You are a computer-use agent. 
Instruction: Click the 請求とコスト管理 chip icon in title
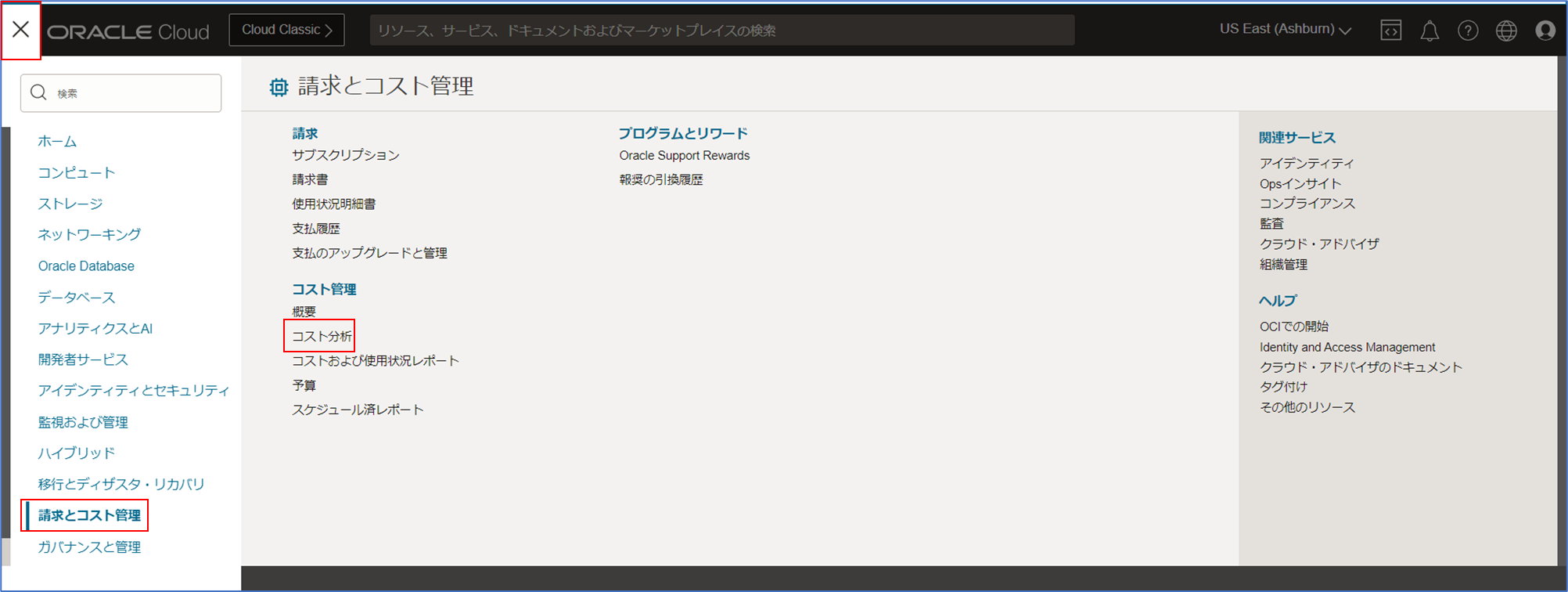[x=279, y=87]
